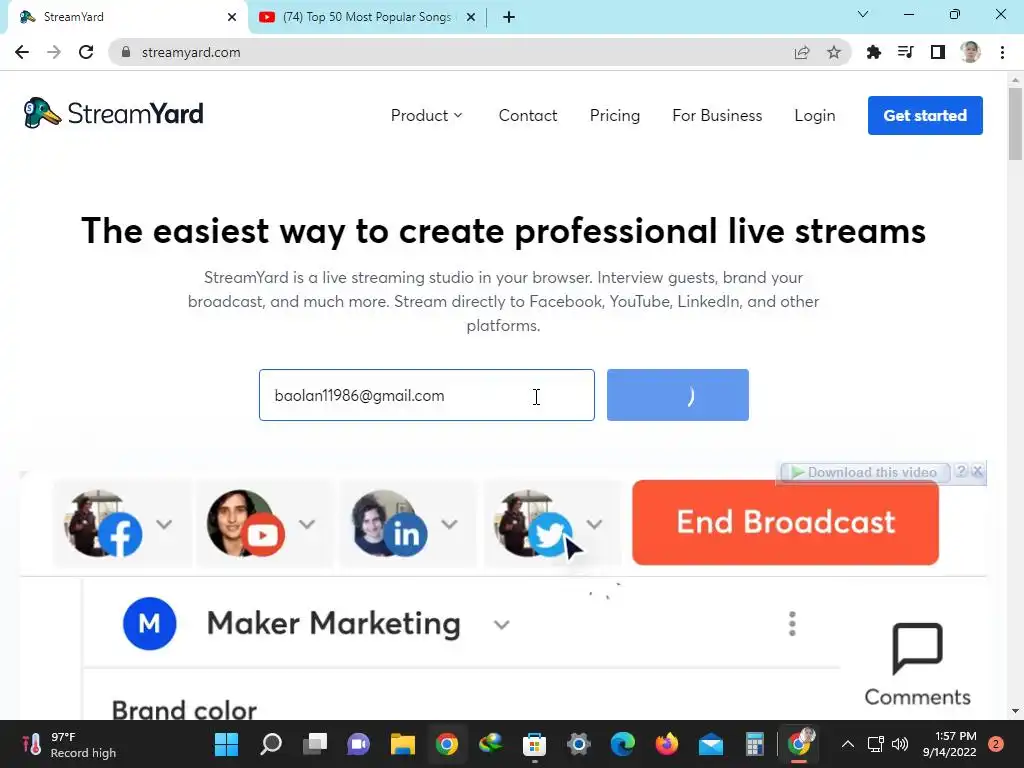Click the Facebook destination avatar
This screenshot has width=1024, height=768.
click(x=103, y=524)
